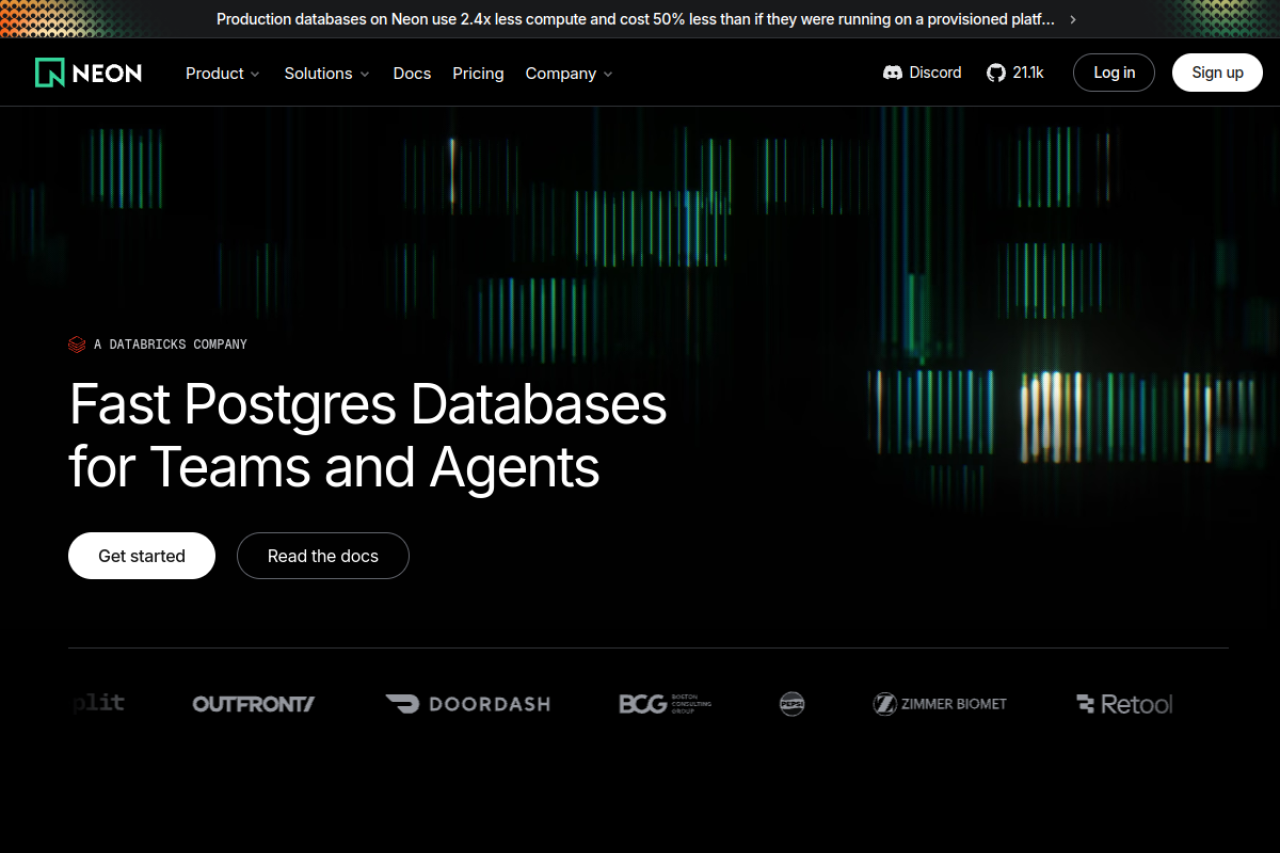Open the Docs navigation item
Image resolution: width=1280 pixels, height=853 pixels.
coord(412,73)
